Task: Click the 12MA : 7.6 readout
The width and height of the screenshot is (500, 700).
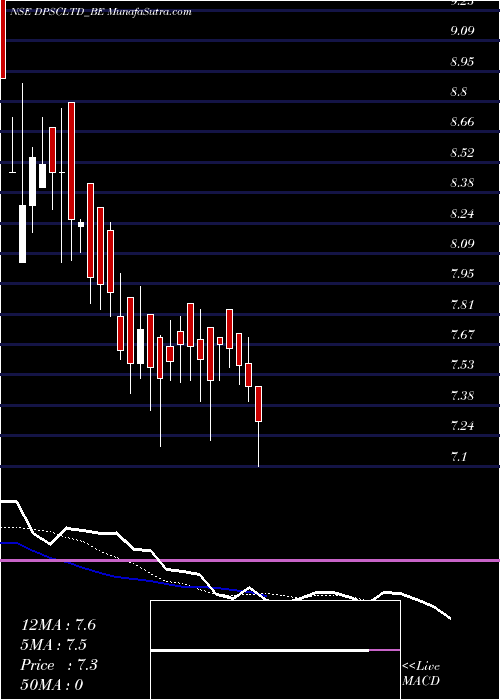Action: tap(58, 625)
